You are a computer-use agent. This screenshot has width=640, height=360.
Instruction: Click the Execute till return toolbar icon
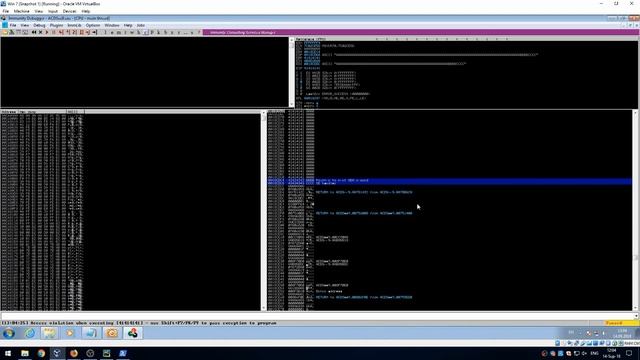[x=87, y=32]
